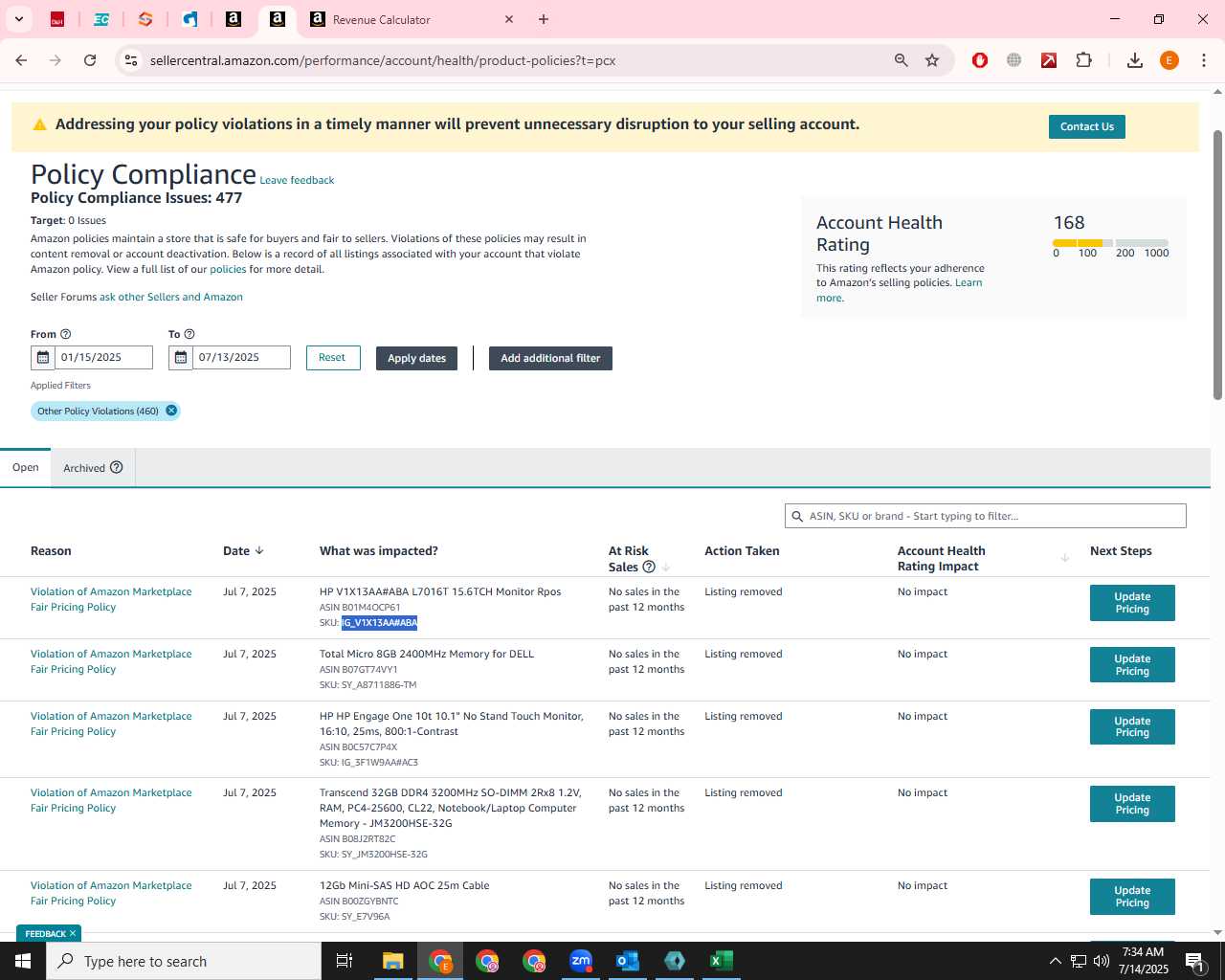1225x980 pixels.
Task: Open the red arrow extension icon
Action: click(1049, 60)
